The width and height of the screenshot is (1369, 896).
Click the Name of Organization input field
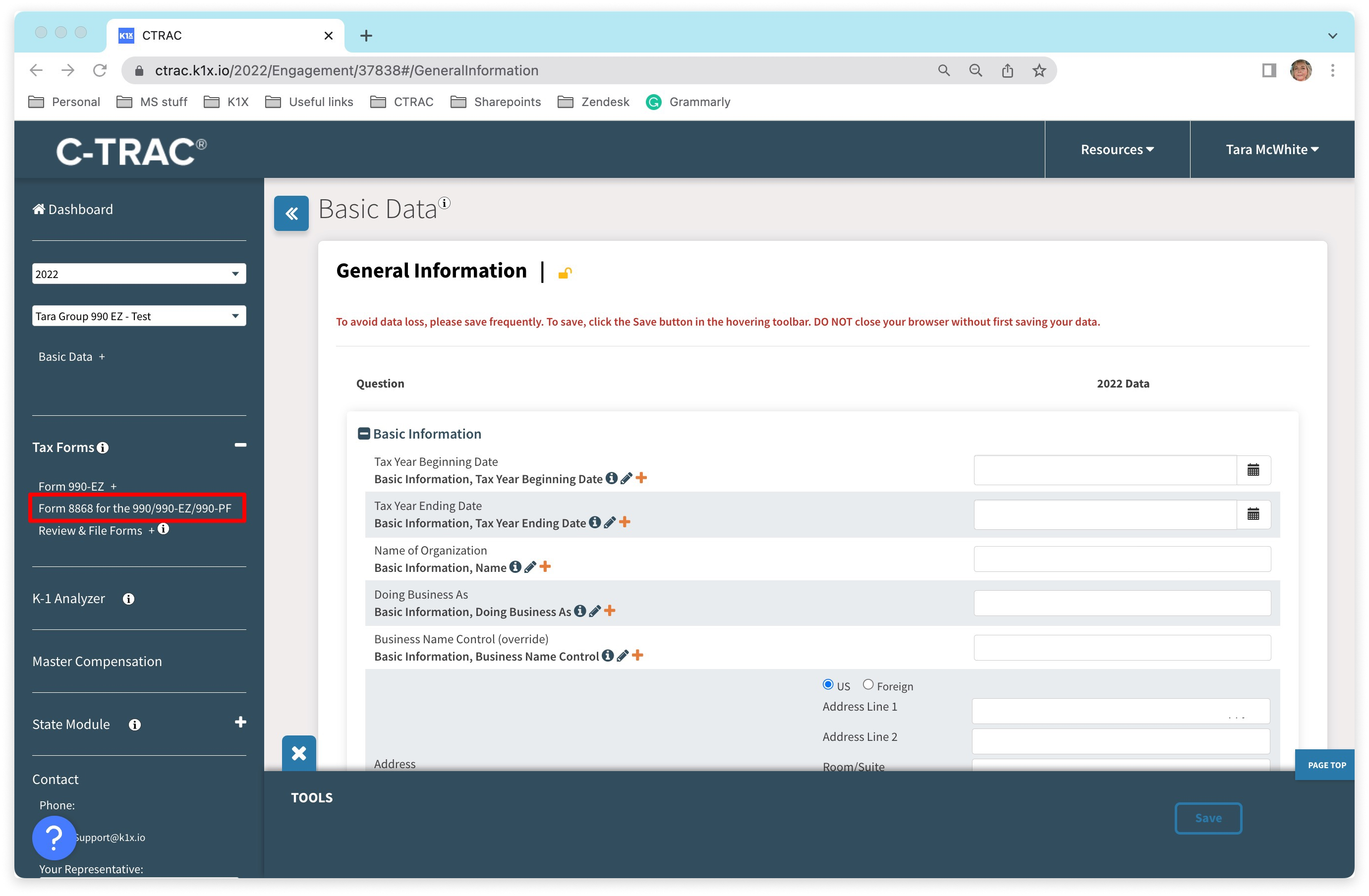[x=1122, y=559]
